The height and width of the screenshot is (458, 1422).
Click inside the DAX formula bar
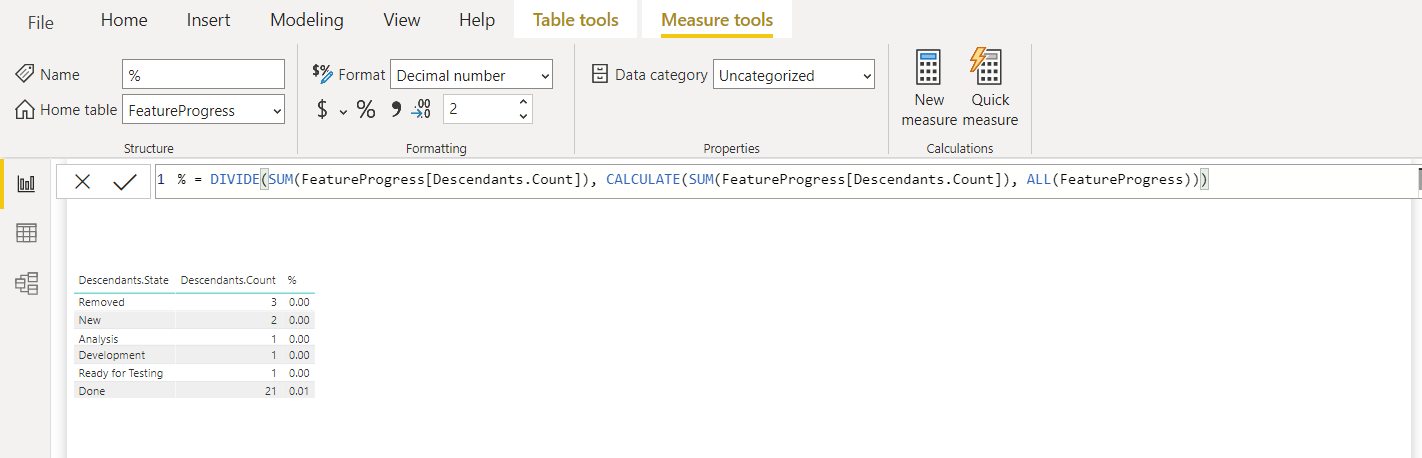785,180
